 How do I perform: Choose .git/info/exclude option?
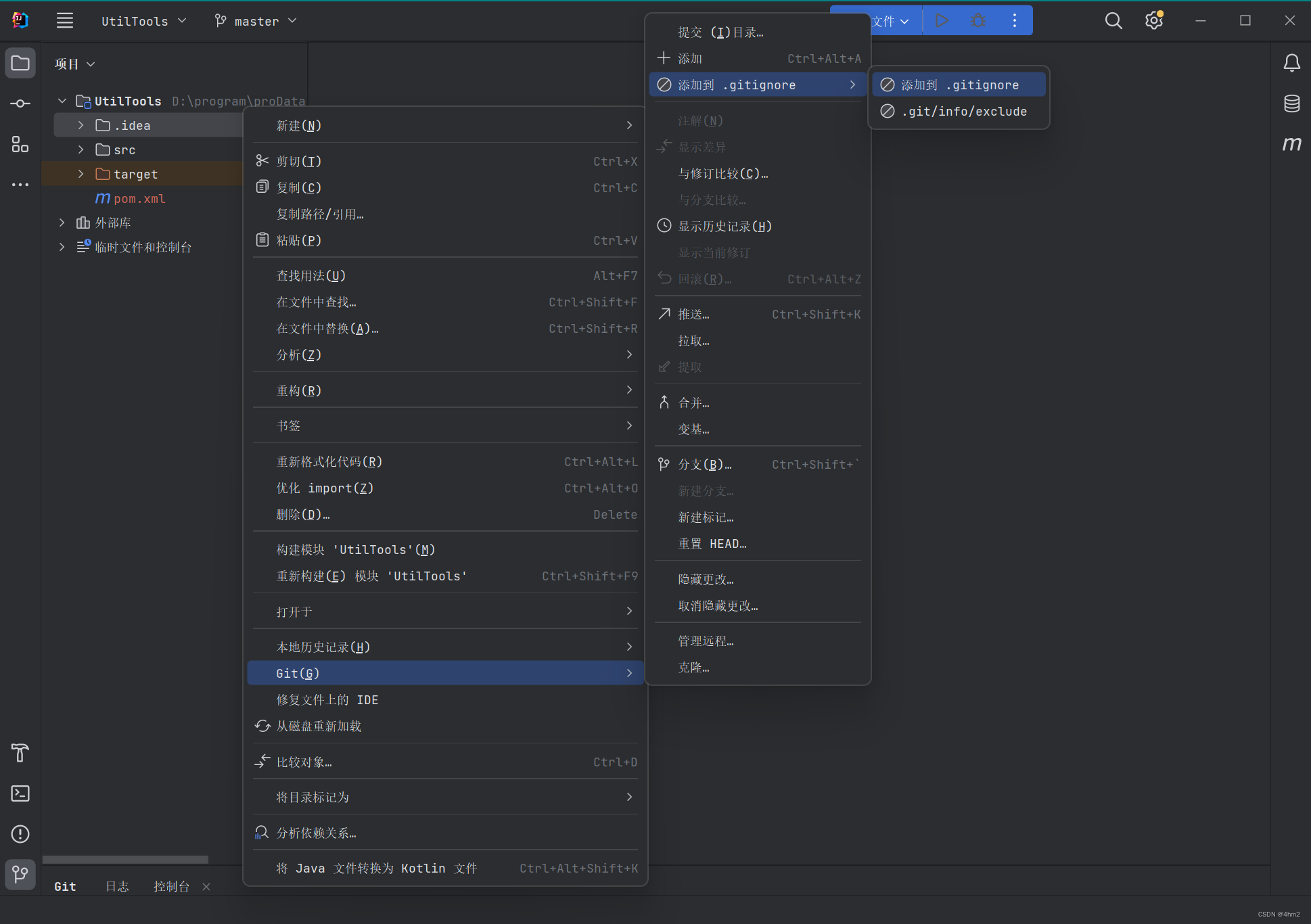point(959,111)
